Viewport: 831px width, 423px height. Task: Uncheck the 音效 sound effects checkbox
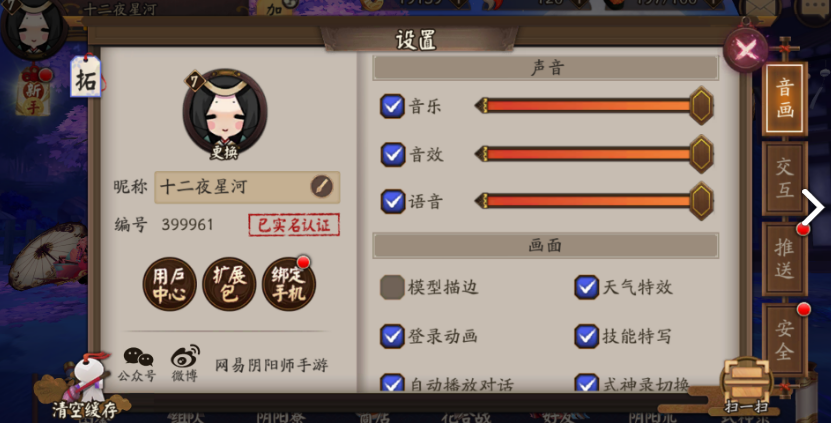(x=392, y=154)
